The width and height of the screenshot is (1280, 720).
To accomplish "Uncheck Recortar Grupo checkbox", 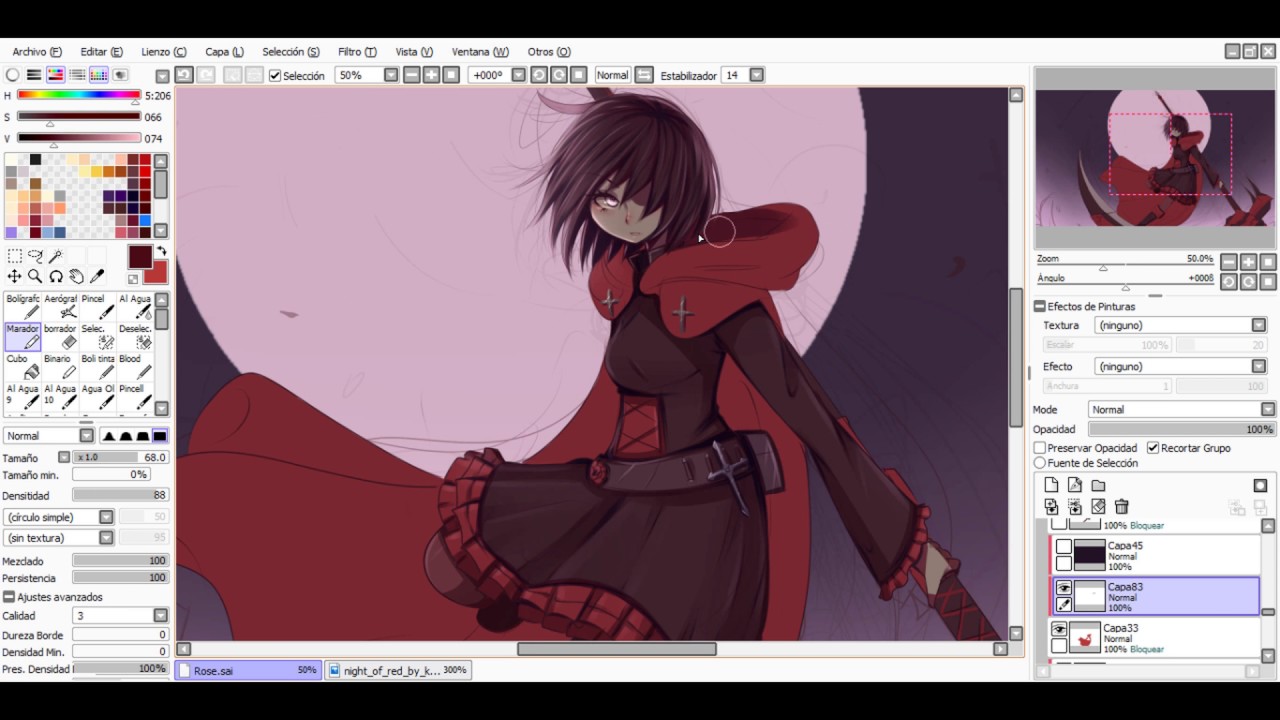I will coord(1153,448).
